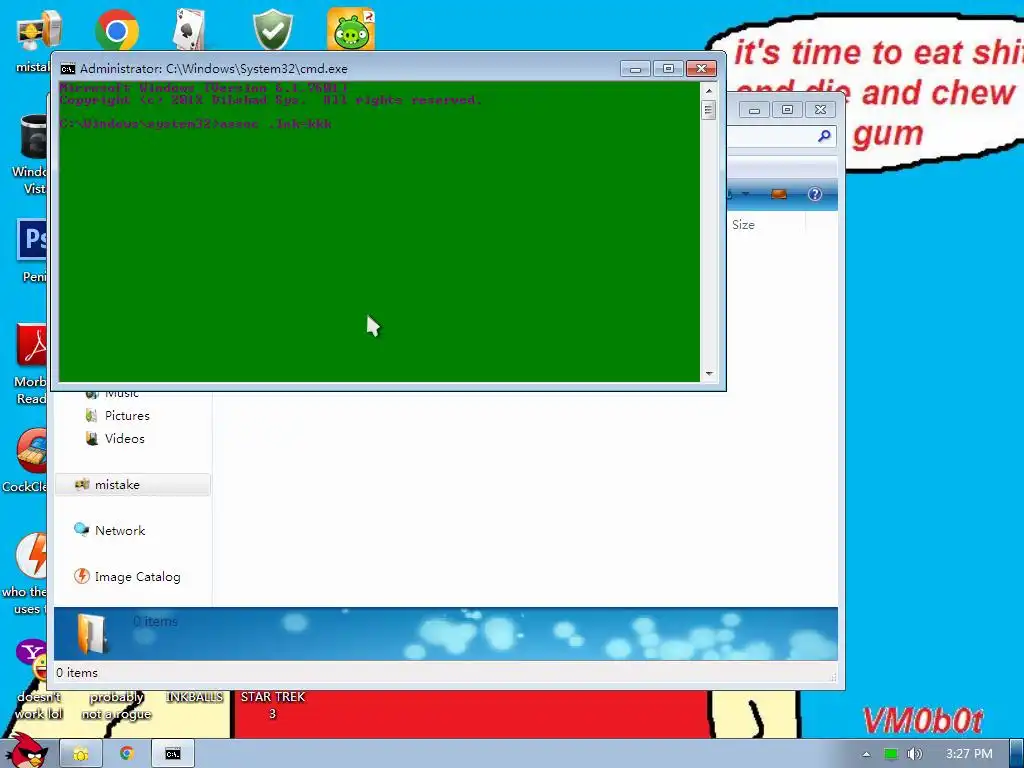Click the folder icon in Explorer details pane

tap(91, 633)
